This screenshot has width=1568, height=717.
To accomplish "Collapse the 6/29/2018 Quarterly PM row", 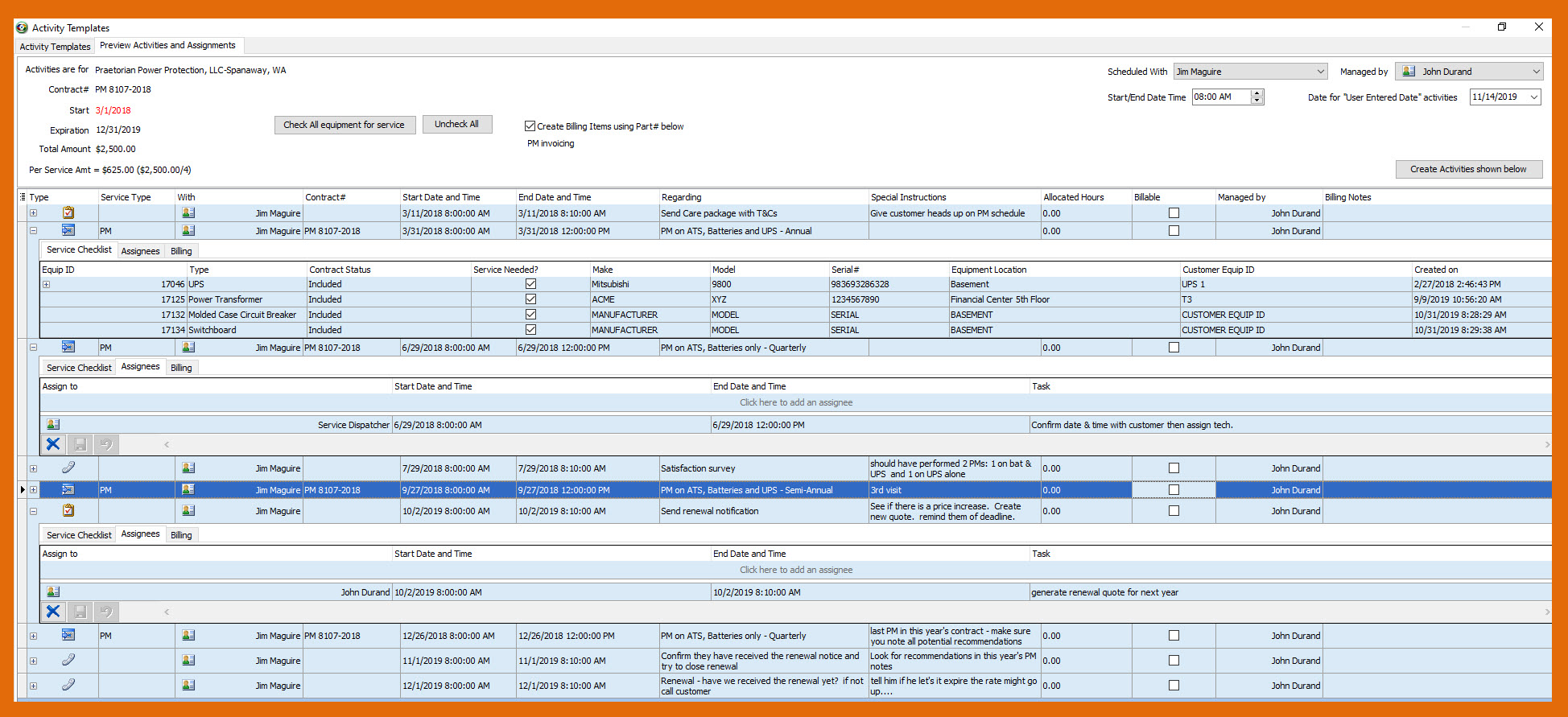I will tap(33, 348).
